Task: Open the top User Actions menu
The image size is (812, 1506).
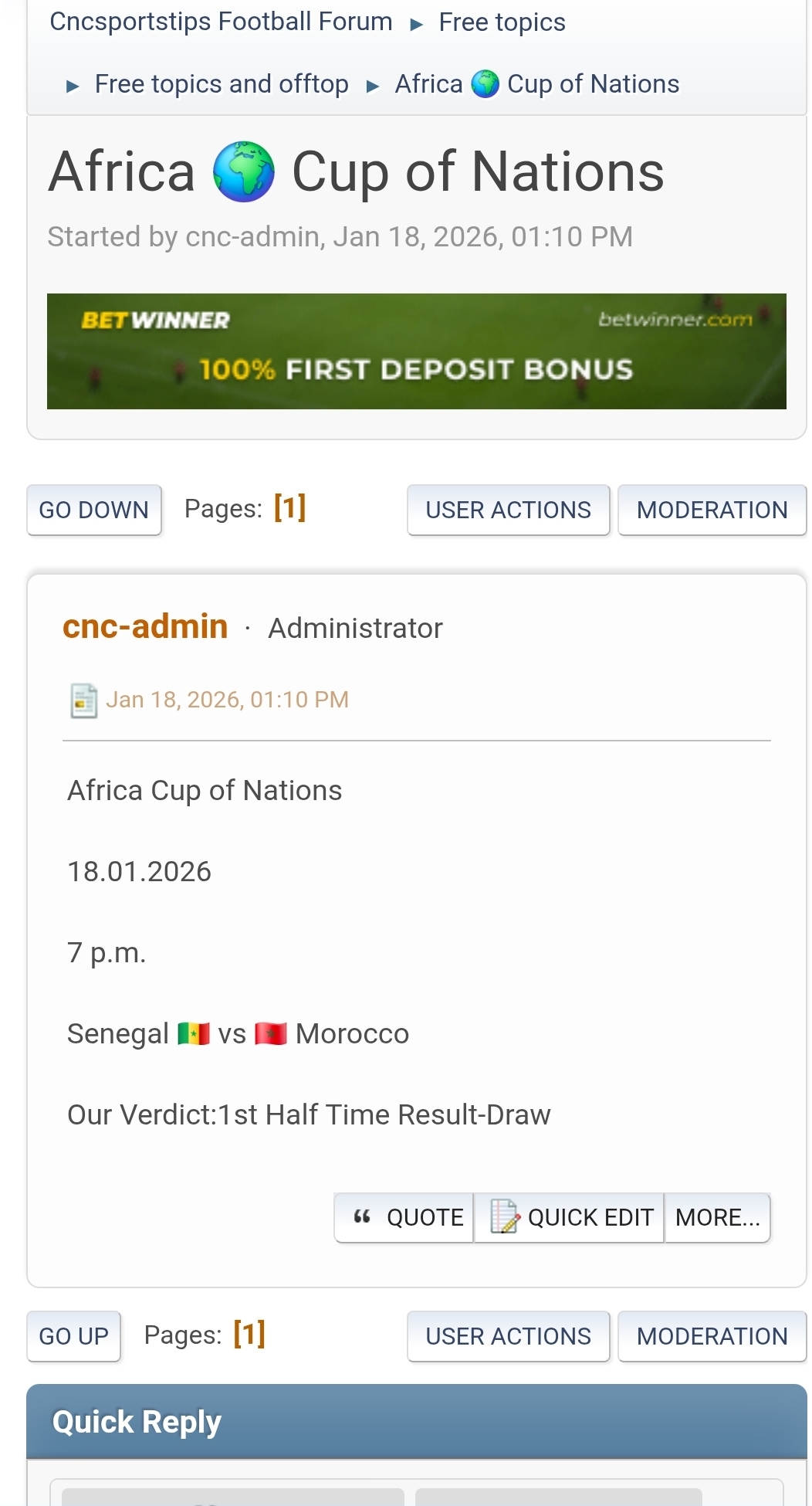Action: click(508, 510)
